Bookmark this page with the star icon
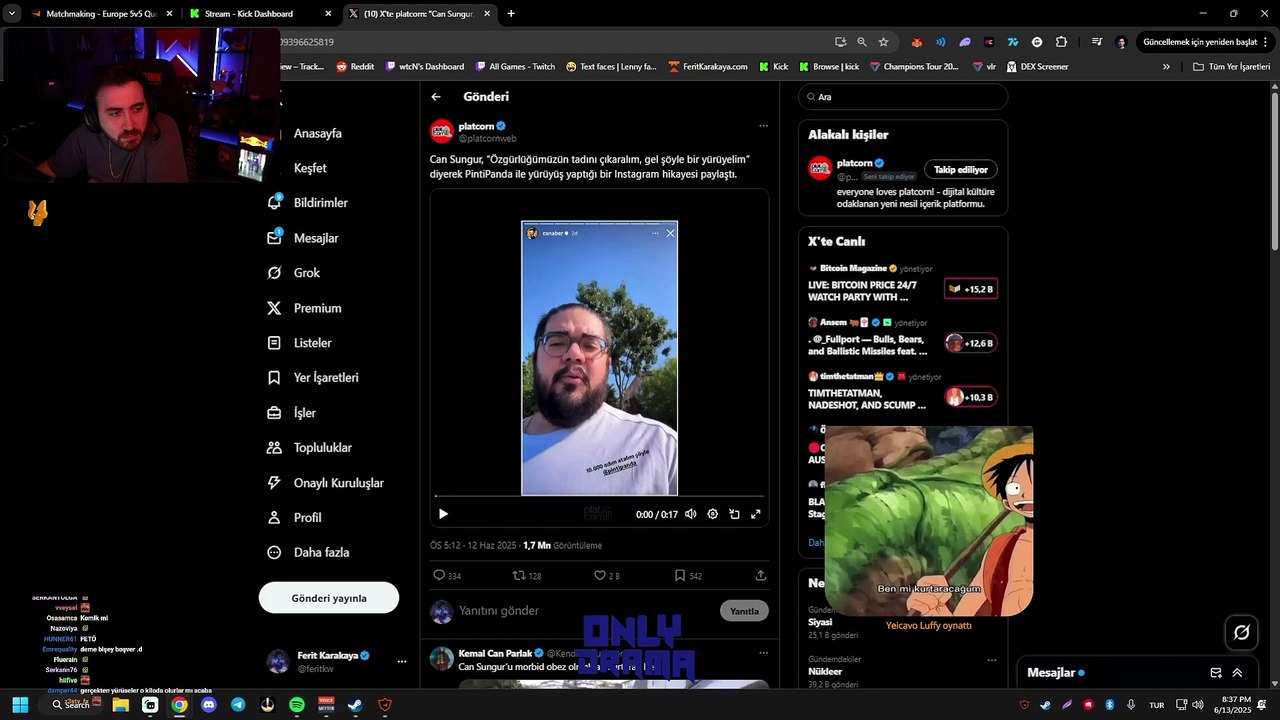1280x720 pixels. [883, 42]
